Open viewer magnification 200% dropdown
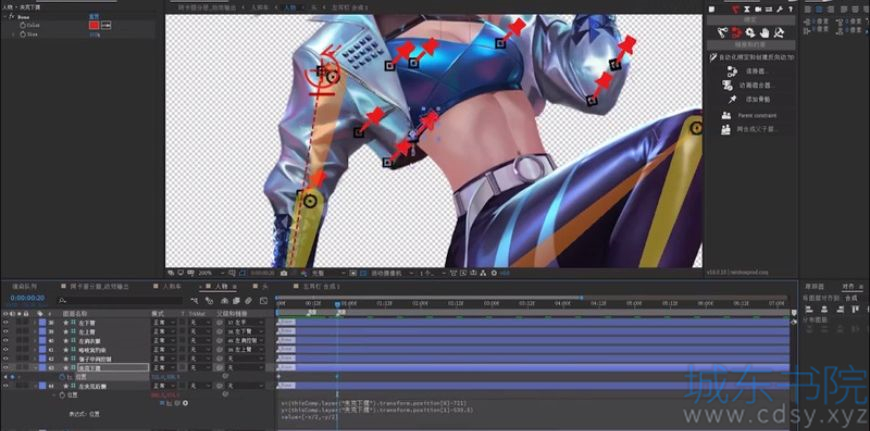This screenshot has height=431, width=870. (x=213, y=273)
